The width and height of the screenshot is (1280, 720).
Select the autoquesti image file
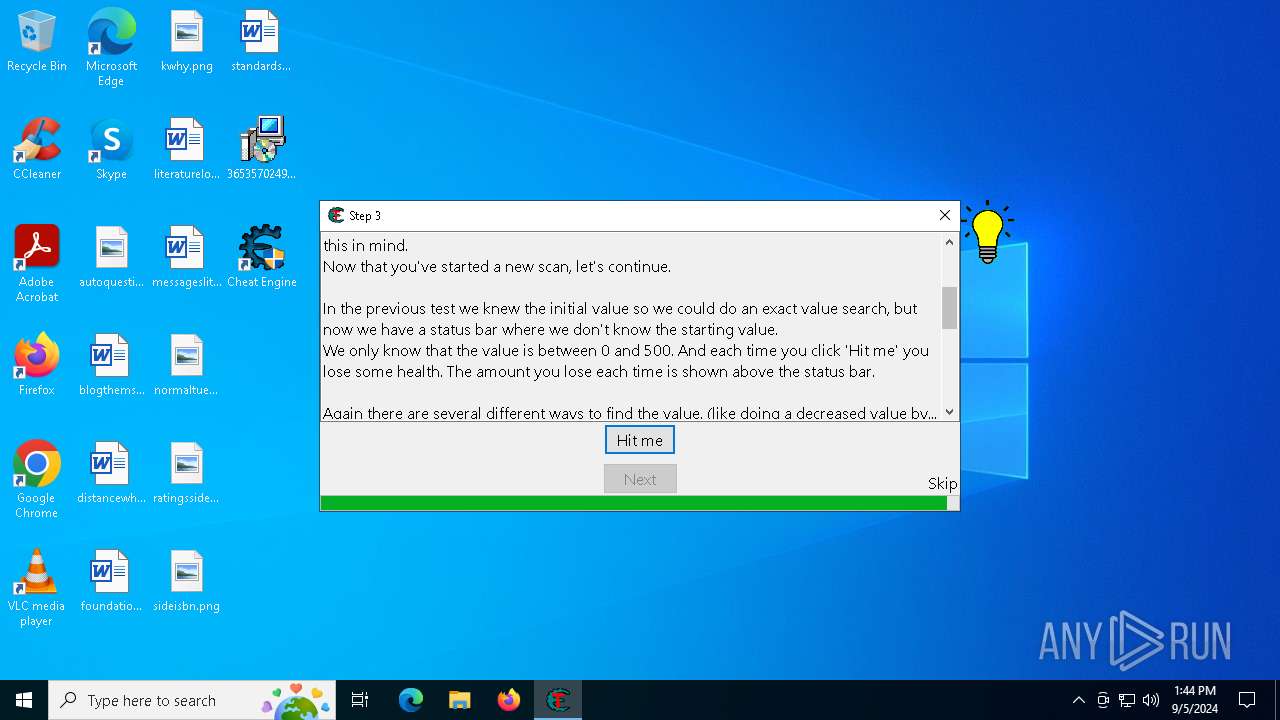pos(111,257)
